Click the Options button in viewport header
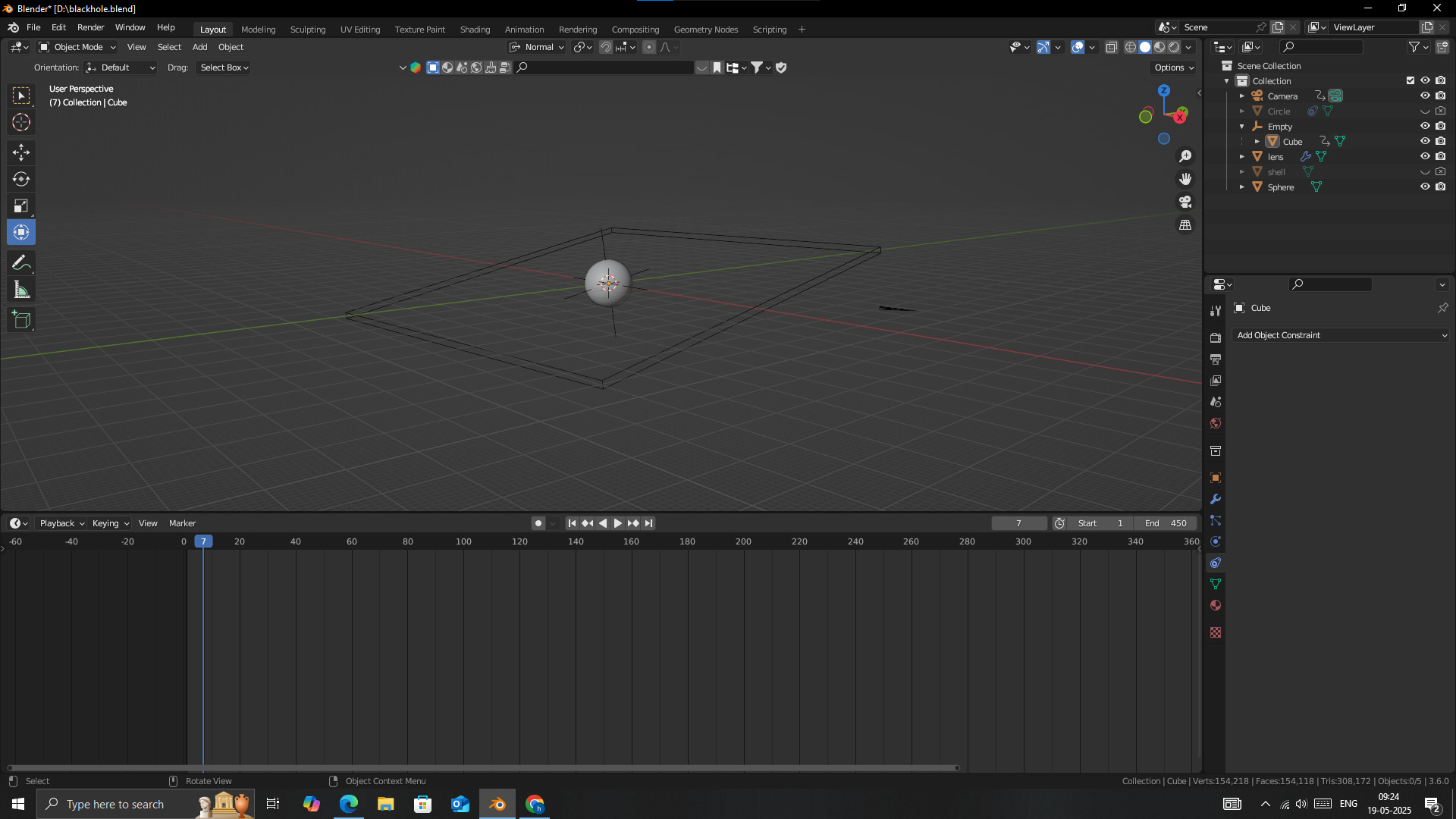The height and width of the screenshot is (819, 1456). coord(1174,67)
